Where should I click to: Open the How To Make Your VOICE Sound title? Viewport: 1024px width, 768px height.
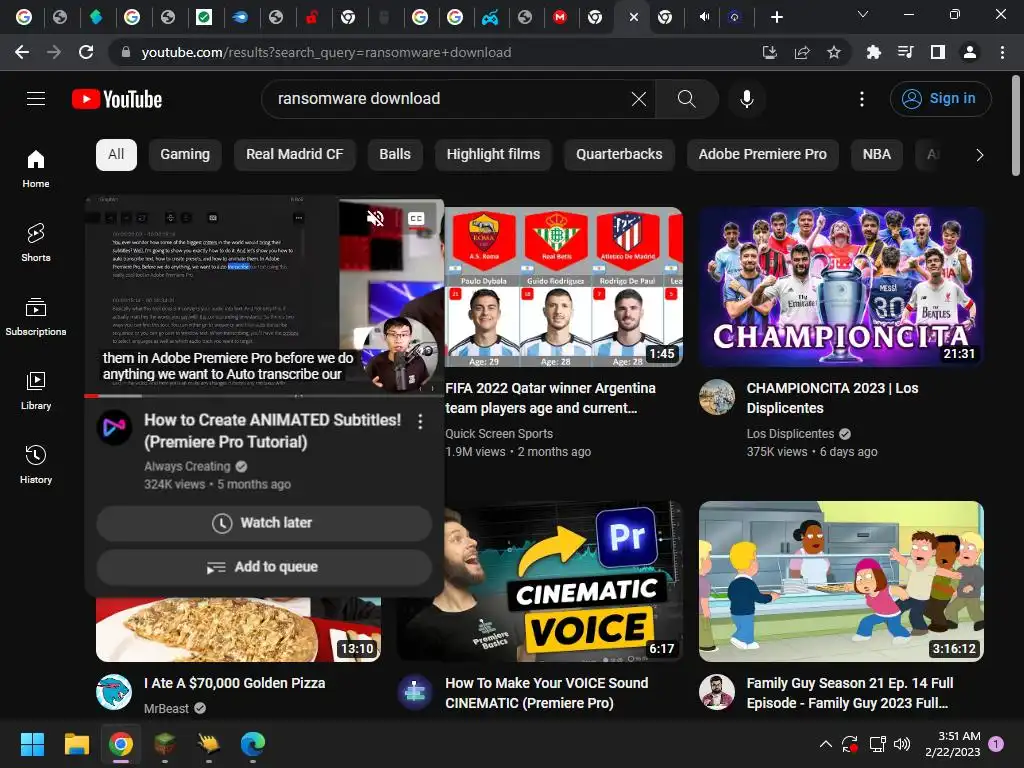[547, 693]
